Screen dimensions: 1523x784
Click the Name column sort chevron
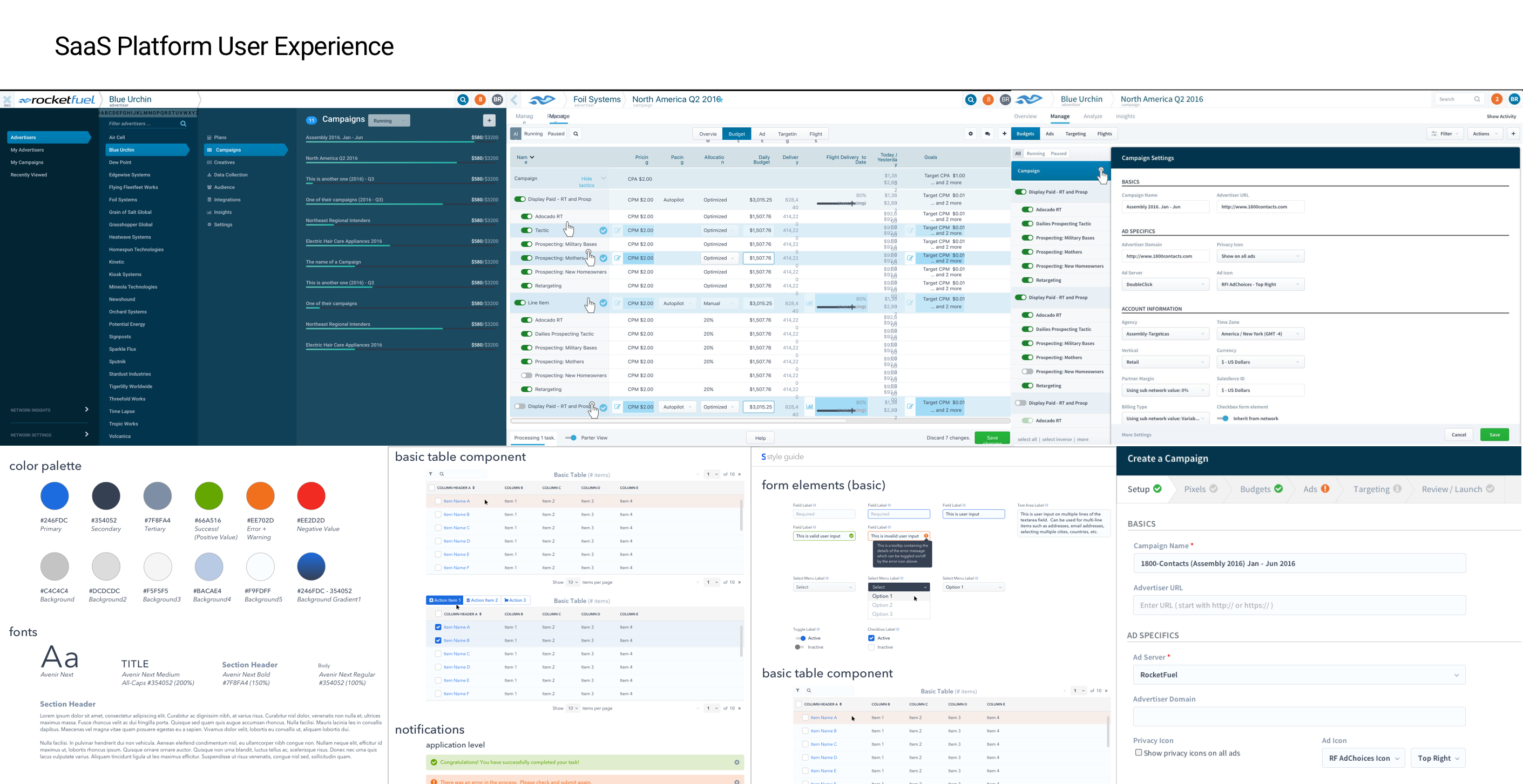point(532,157)
